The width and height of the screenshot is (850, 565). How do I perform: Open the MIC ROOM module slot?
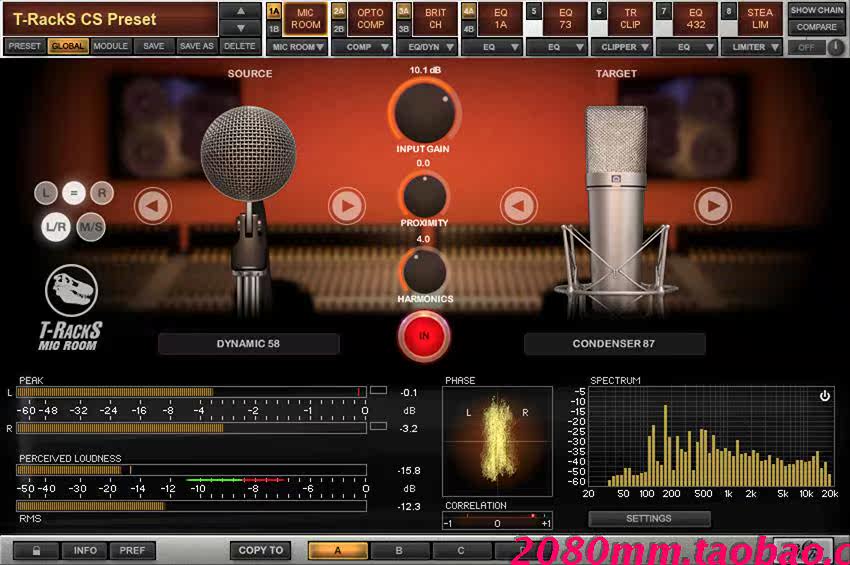[x=305, y=19]
